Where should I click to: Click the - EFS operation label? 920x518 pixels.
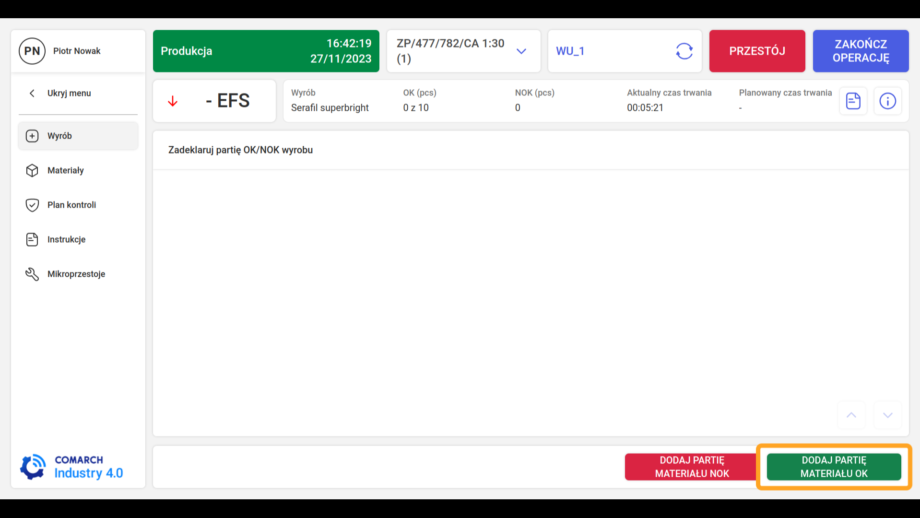coord(228,101)
